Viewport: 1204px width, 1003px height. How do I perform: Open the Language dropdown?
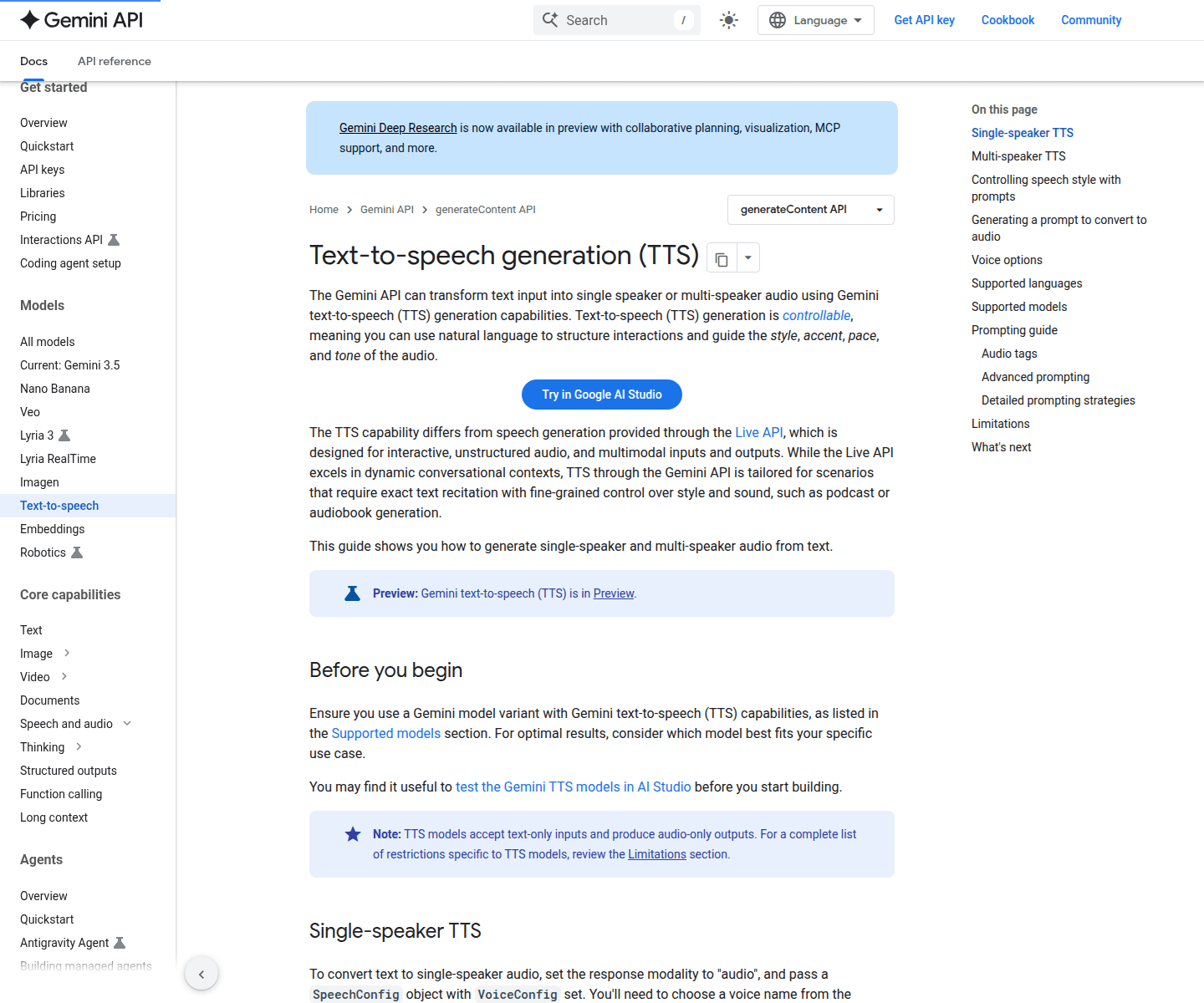coord(815,20)
